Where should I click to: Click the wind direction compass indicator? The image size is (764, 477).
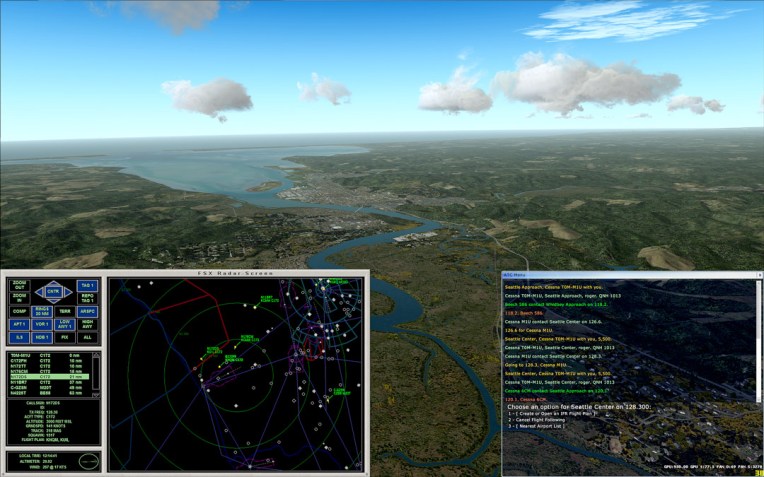coord(89,461)
